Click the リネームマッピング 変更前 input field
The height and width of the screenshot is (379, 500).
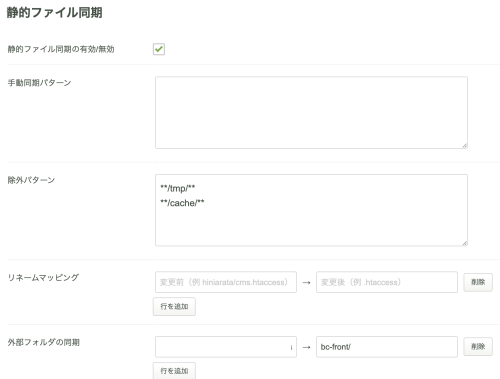(x=226, y=282)
